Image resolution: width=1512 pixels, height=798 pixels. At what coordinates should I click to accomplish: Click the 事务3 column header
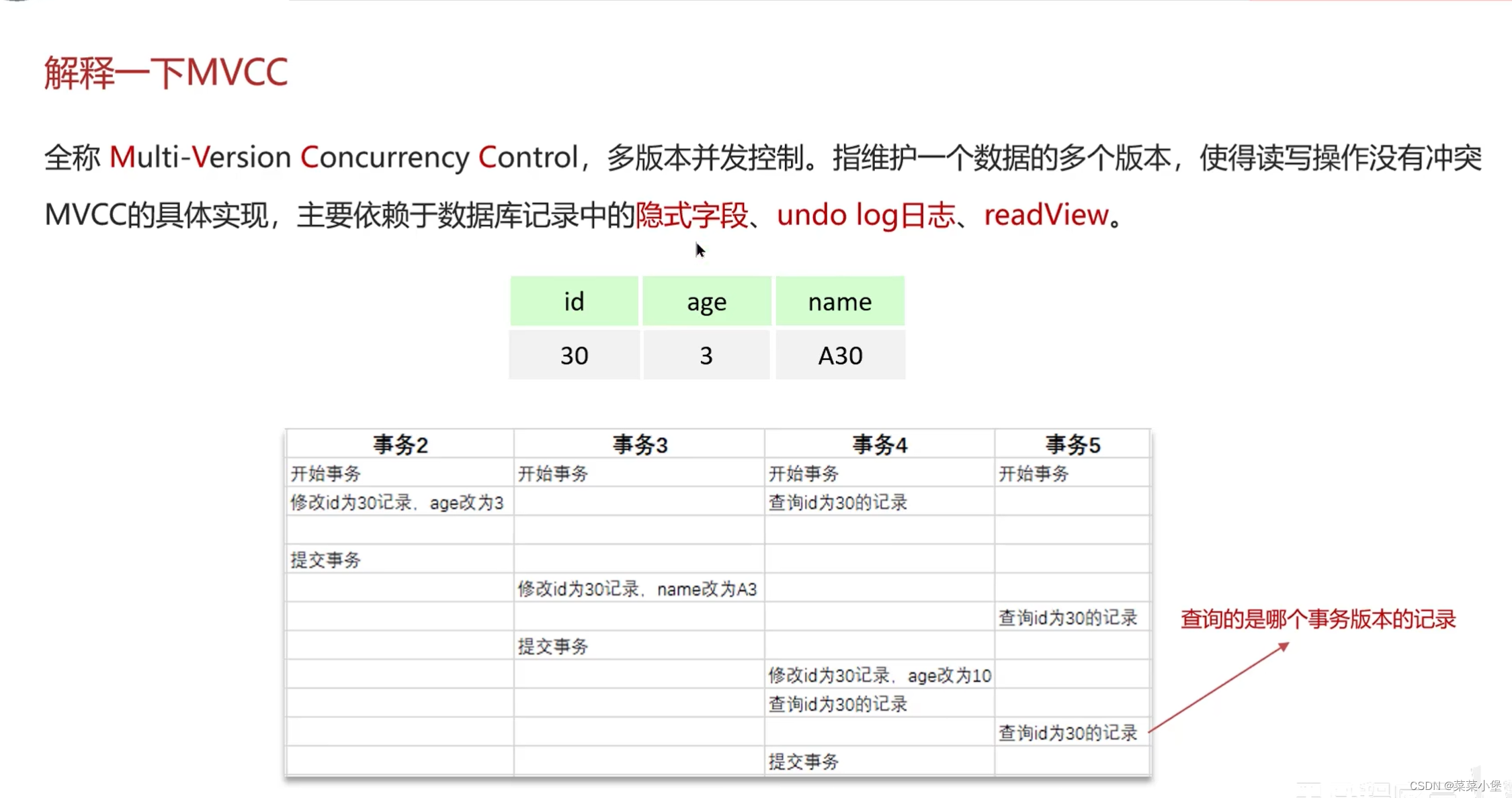tap(639, 445)
